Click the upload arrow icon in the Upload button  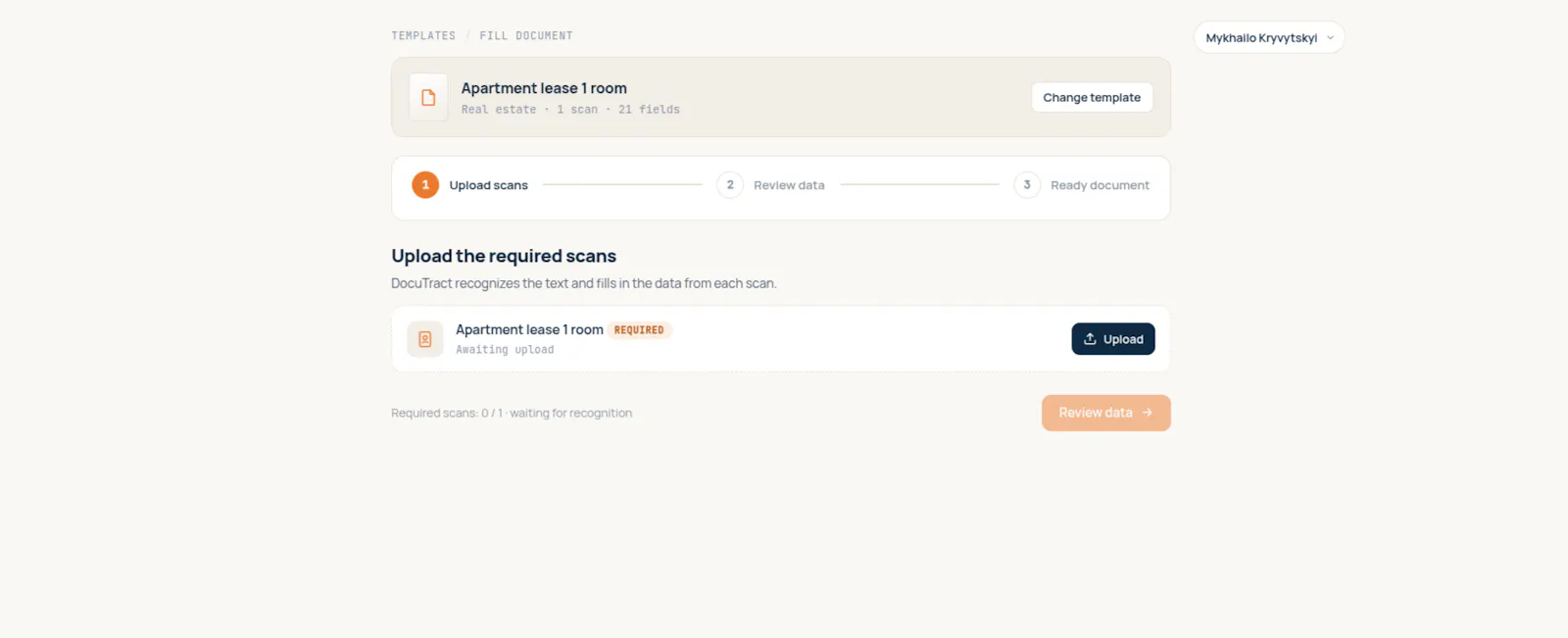point(1090,339)
